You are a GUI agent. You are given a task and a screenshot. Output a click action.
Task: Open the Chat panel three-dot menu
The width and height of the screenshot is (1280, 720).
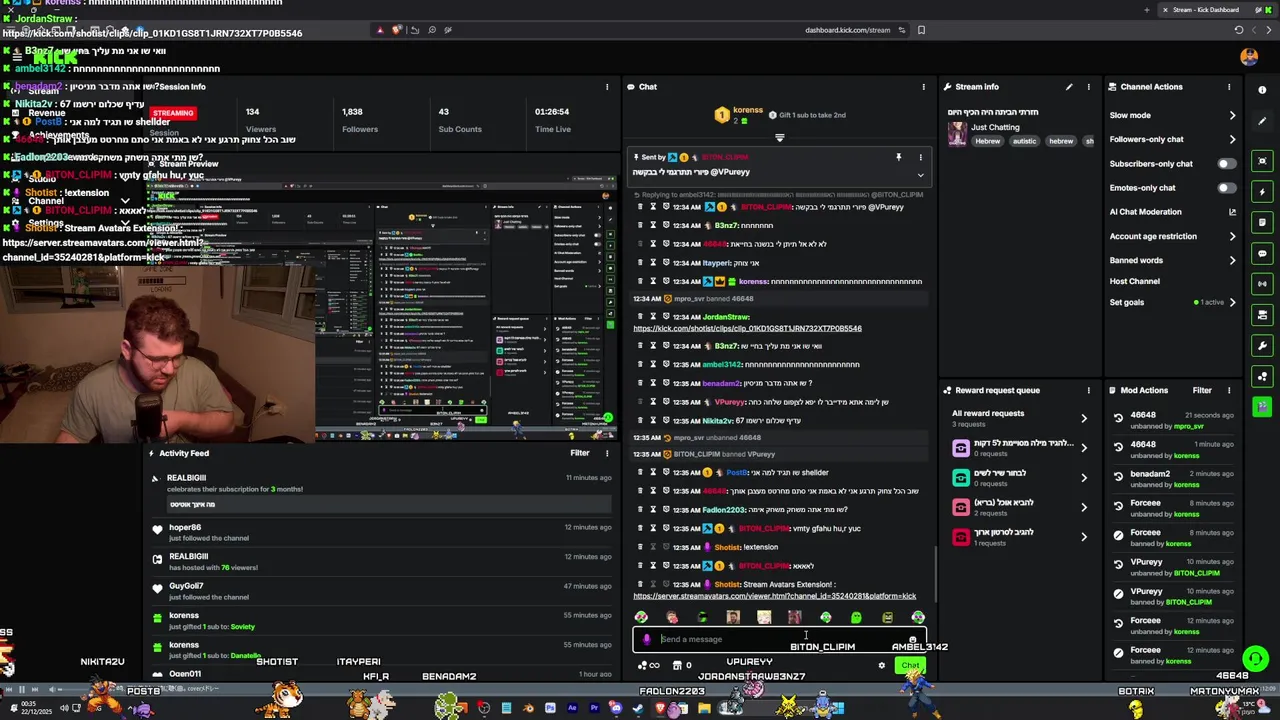(x=923, y=87)
